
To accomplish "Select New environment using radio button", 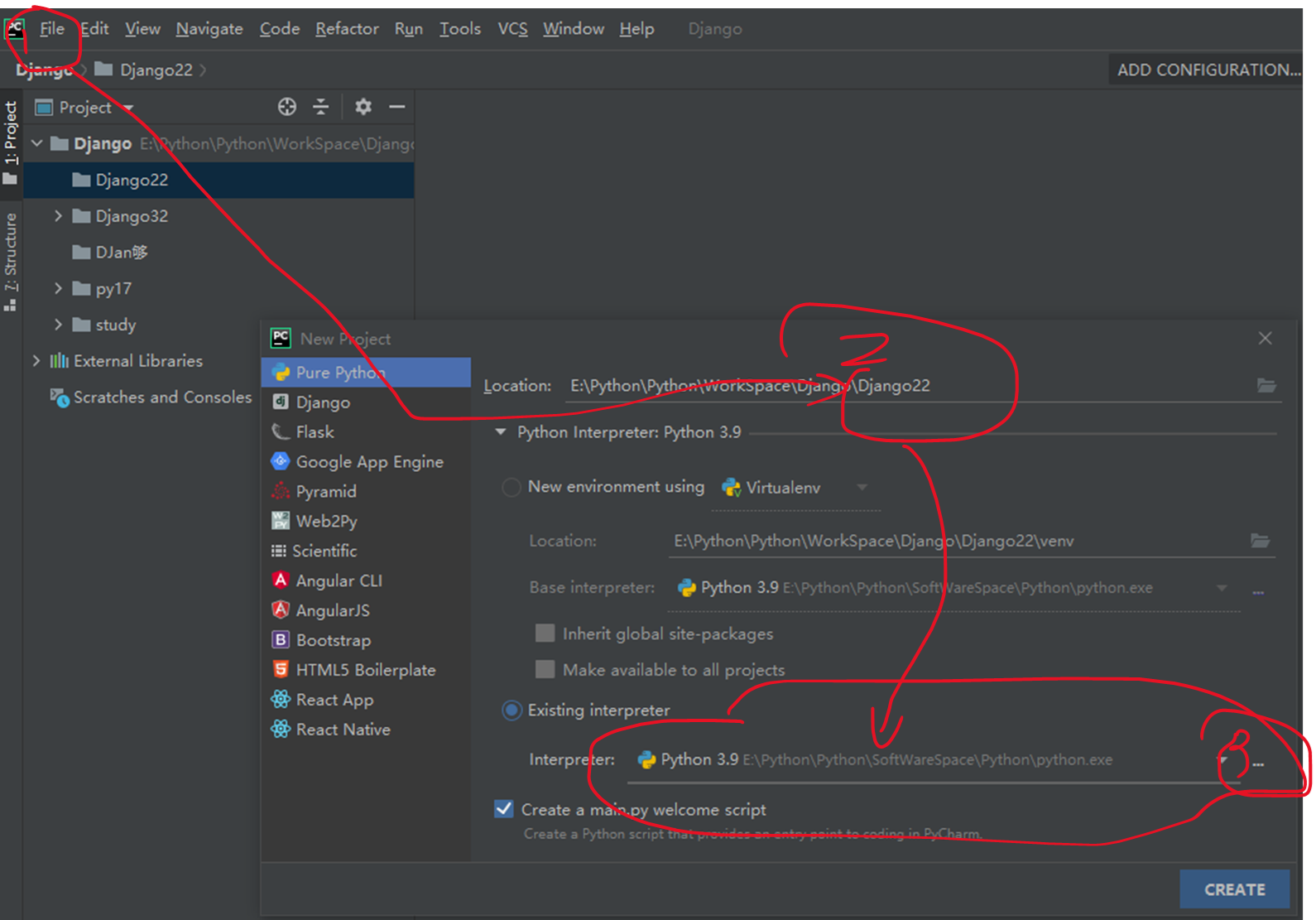I will (512, 487).
